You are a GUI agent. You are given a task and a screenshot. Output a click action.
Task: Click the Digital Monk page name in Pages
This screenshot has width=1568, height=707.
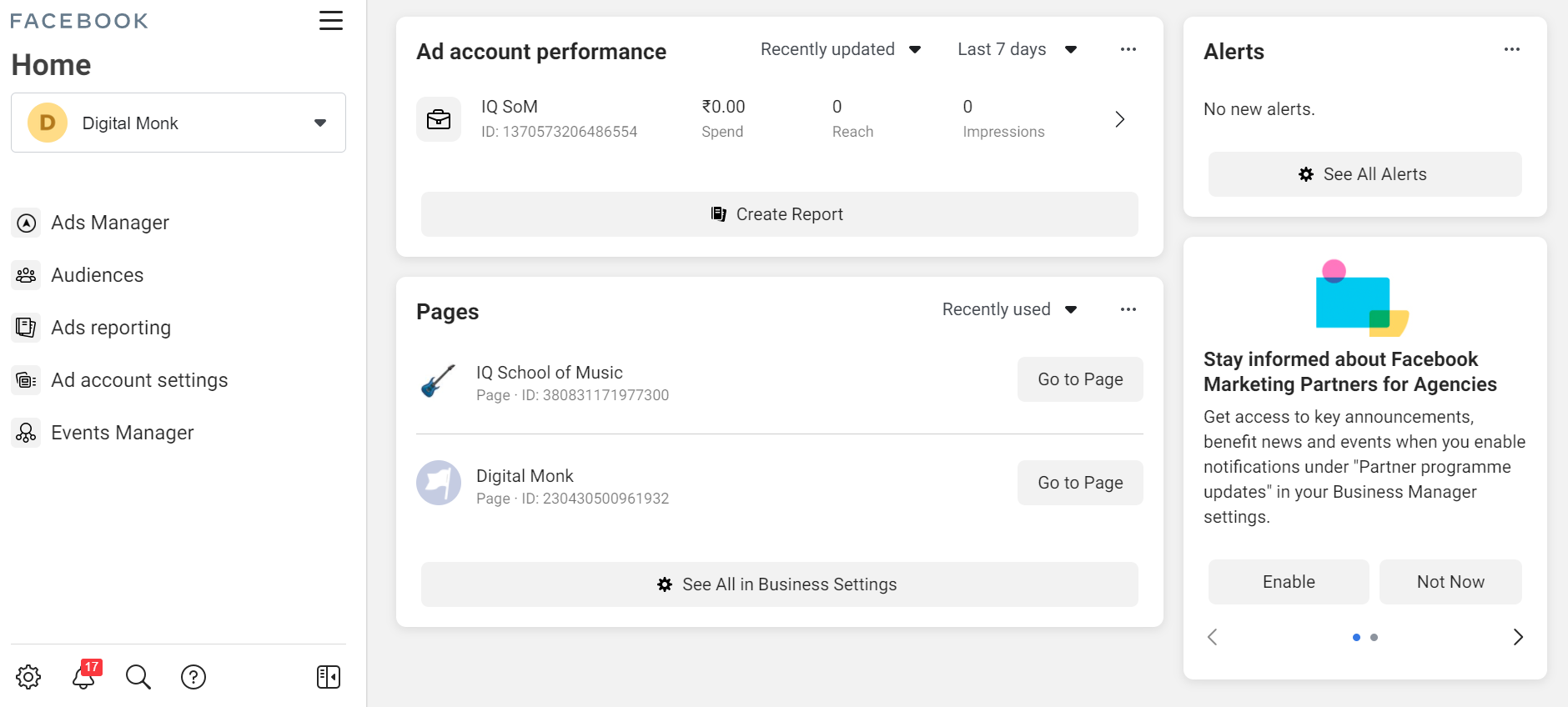pyautogui.click(x=525, y=476)
